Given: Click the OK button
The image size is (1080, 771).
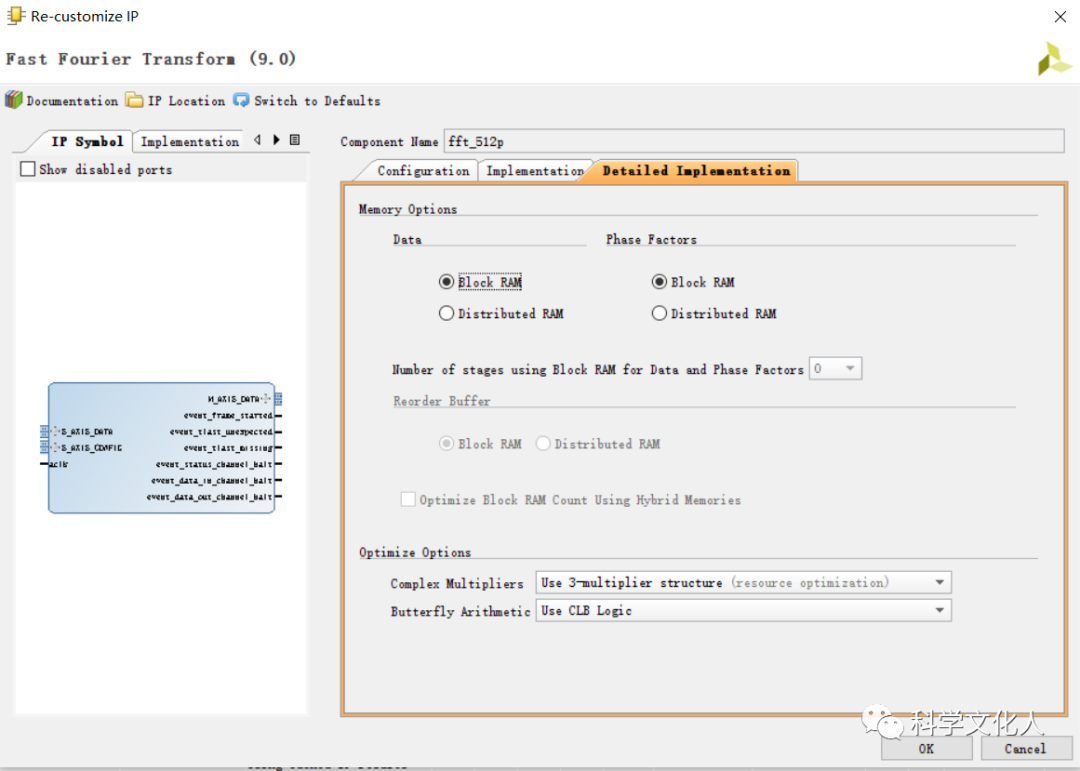Looking at the screenshot, I should pos(926,748).
